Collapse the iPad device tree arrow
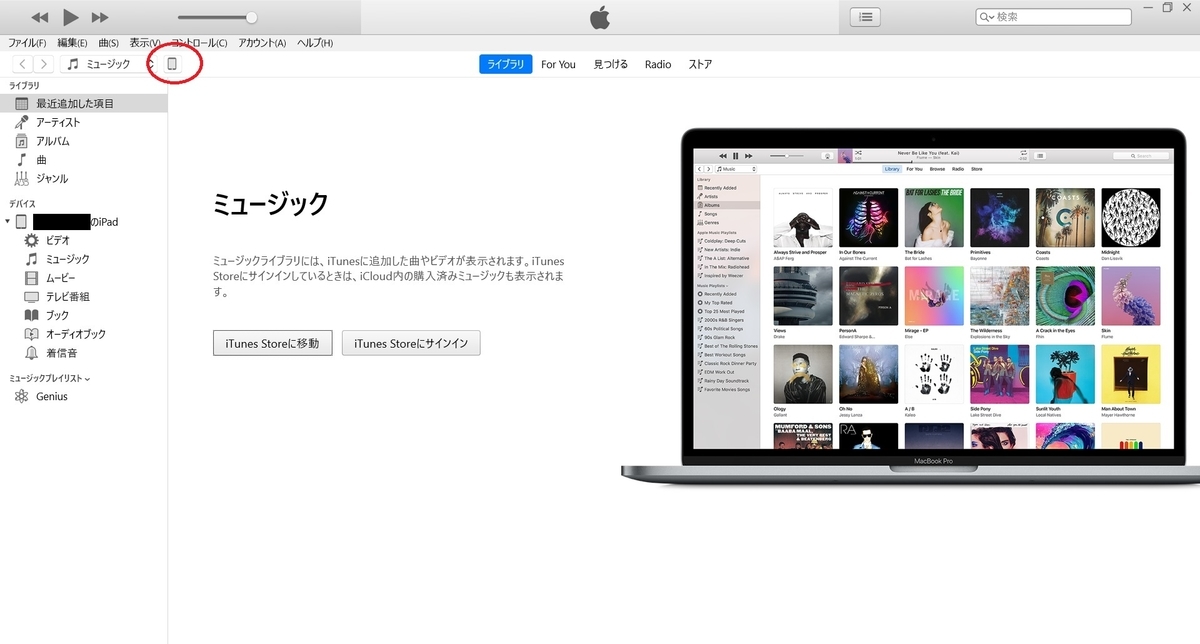 pos(7,222)
